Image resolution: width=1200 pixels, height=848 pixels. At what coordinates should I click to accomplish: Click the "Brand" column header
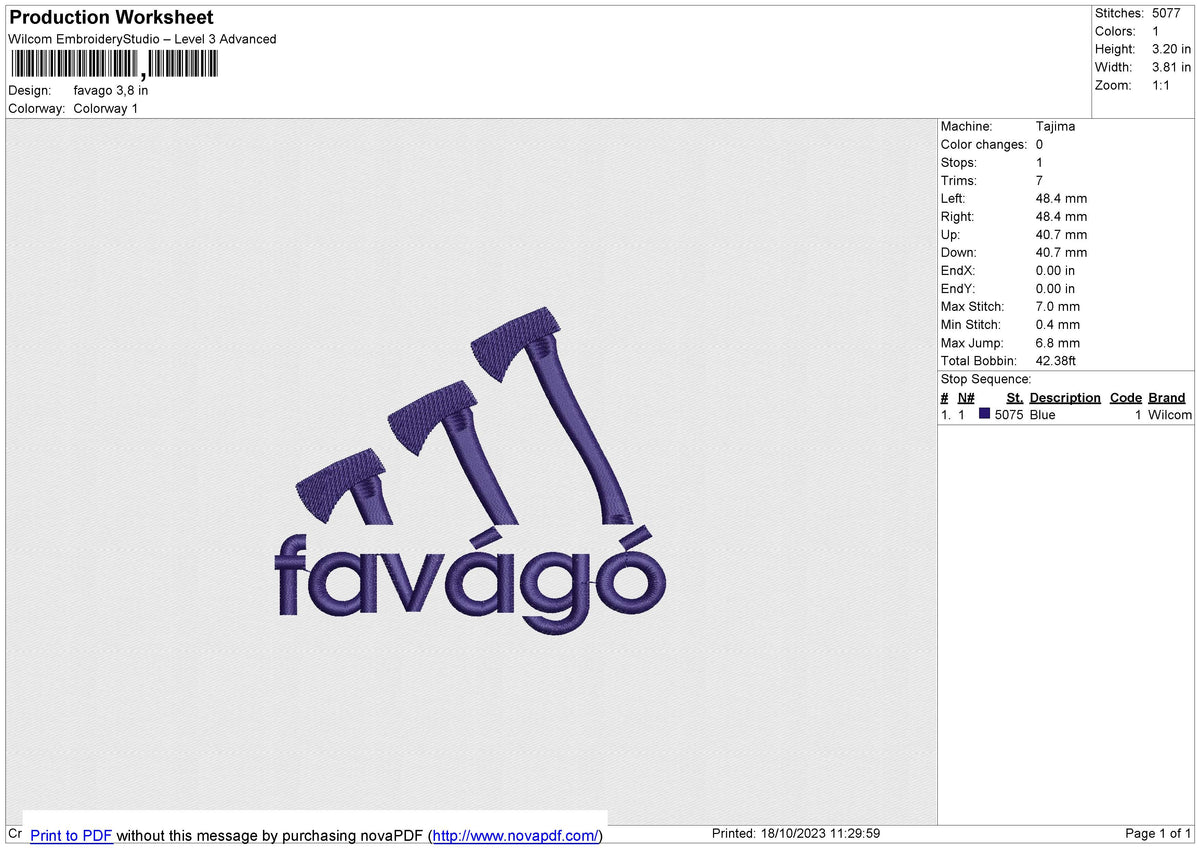(x=1167, y=397)
